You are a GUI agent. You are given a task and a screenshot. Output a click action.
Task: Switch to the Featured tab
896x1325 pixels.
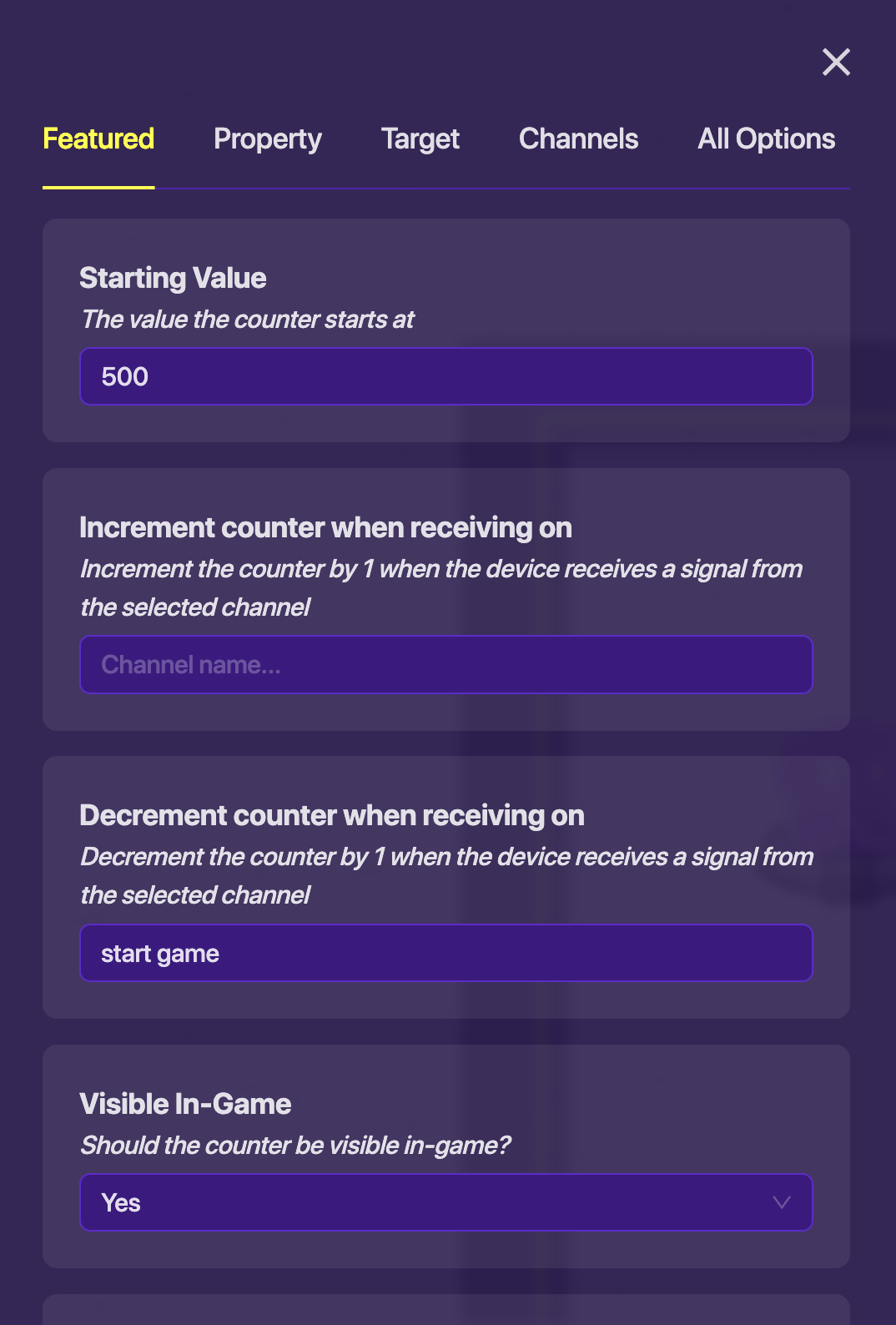point(98,139)
